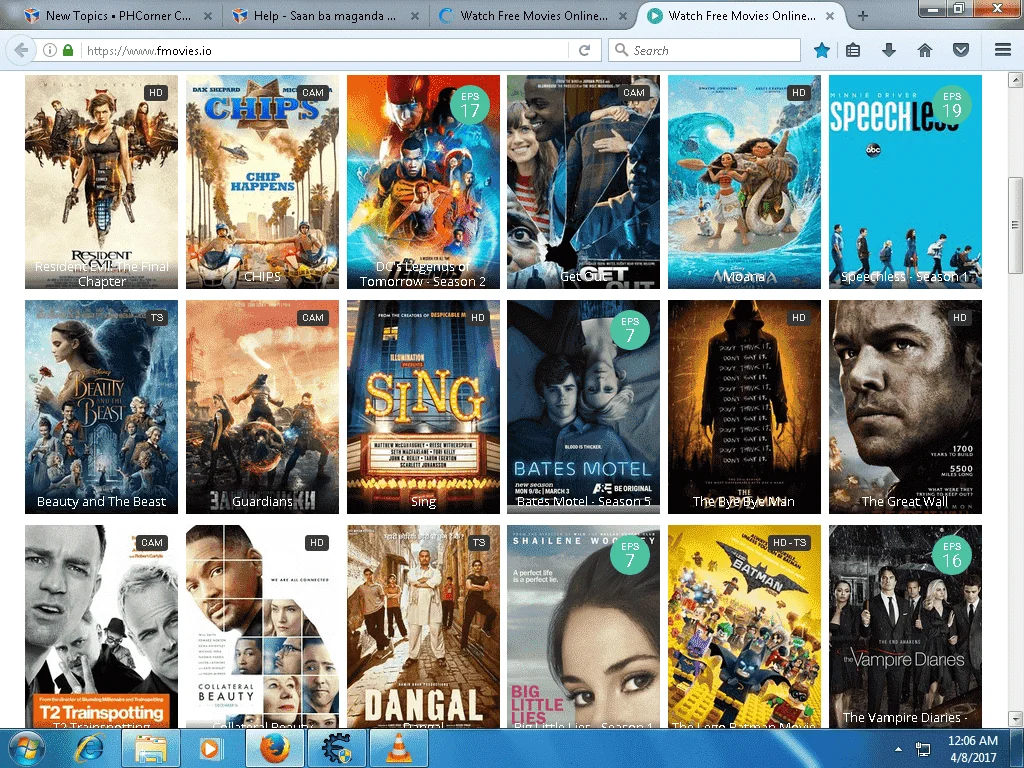Open the Sing movie poster
Viewport: 1024px width, 768px height.
click(423, 407)
